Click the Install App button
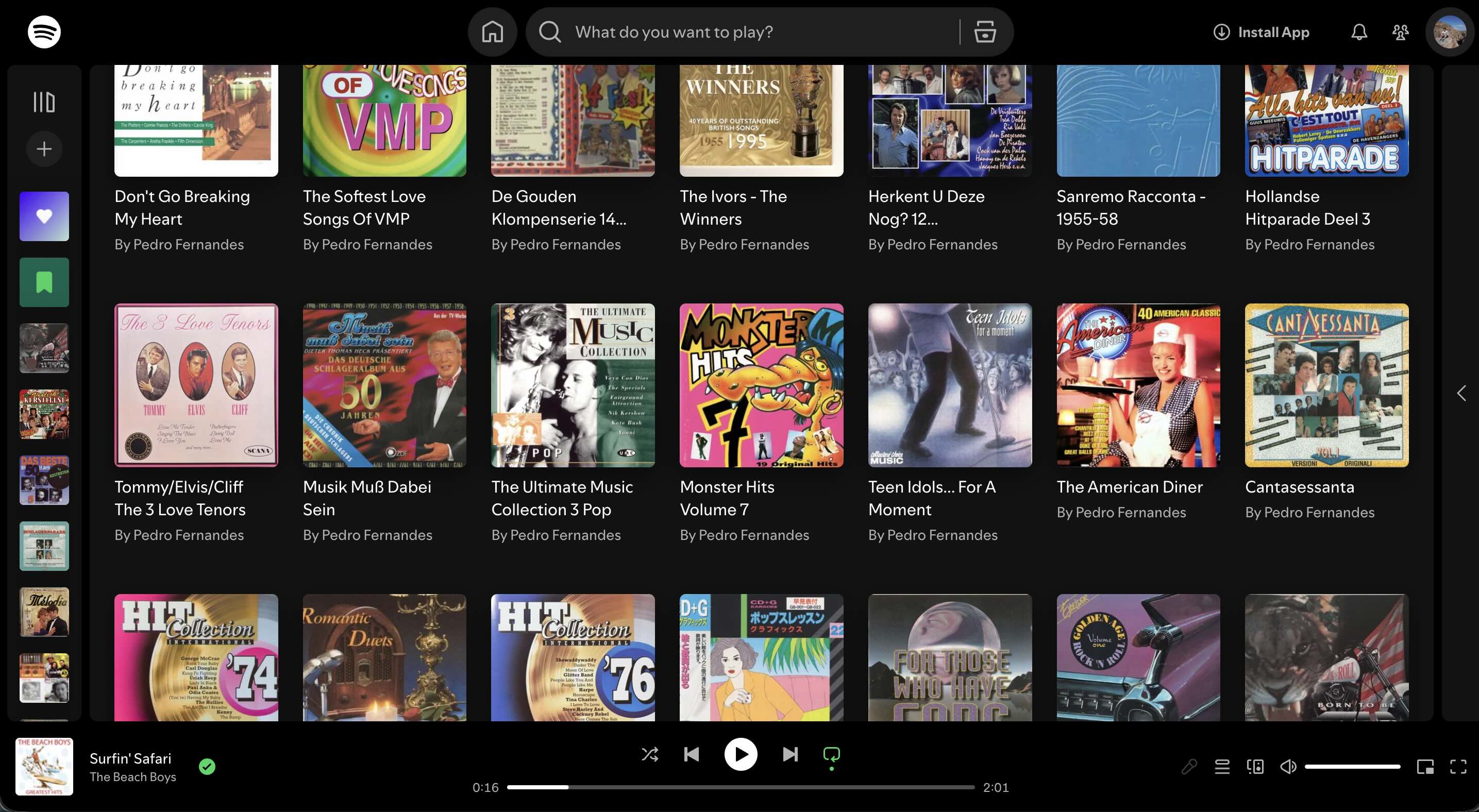The width and height of the screenshot is (1479, 812). [x=1261, y=32]
